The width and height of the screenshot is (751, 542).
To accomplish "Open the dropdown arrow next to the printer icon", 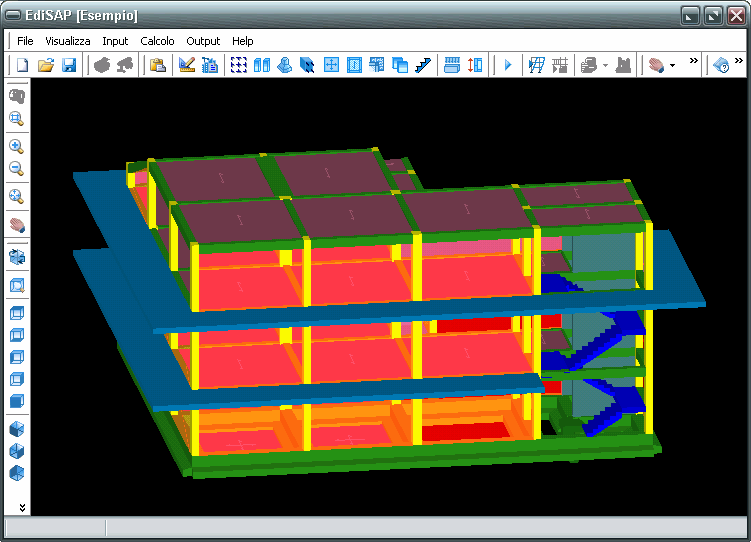I will click(x=605, y=66).
